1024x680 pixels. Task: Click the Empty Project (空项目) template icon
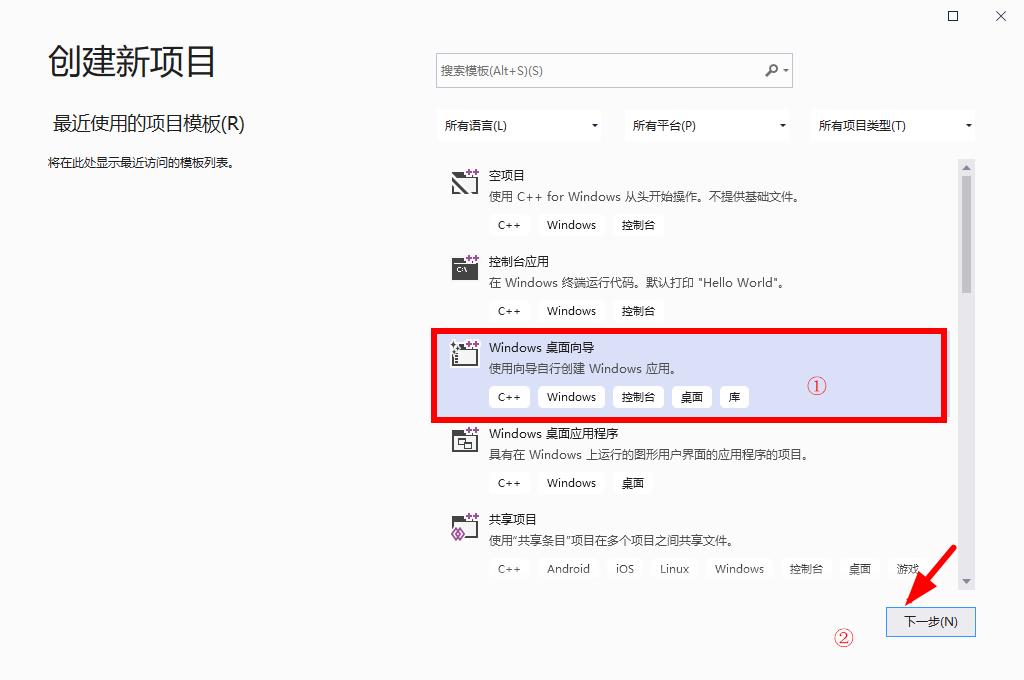click(x=465, y=182)
